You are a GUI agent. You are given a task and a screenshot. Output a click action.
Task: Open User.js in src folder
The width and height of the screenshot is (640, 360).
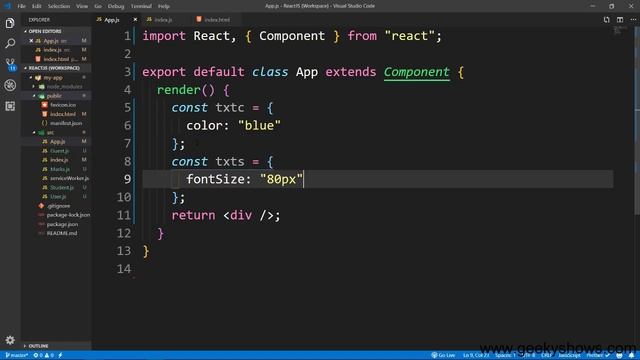[x=58, y=197]
